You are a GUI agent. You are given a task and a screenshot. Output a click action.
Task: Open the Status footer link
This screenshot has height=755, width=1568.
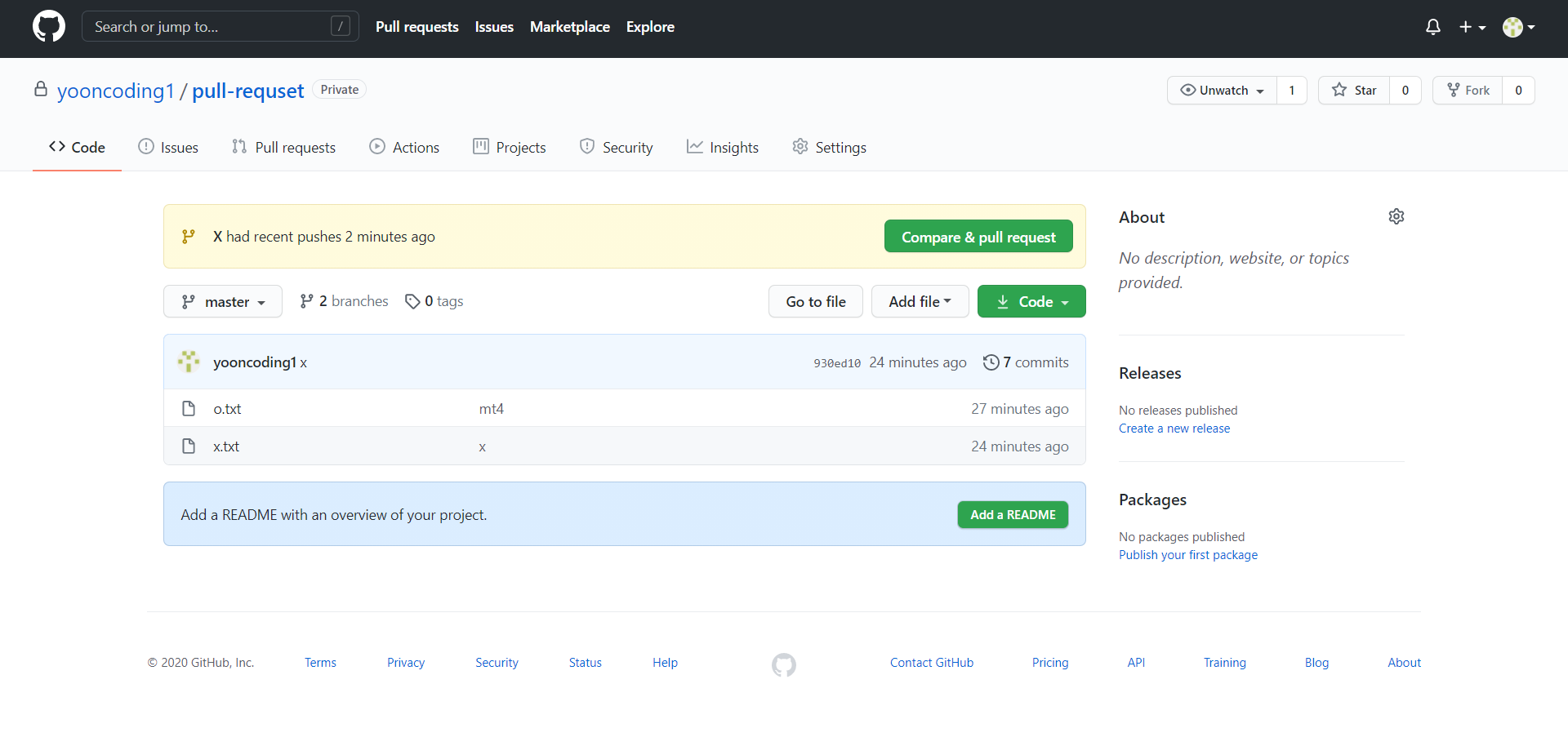click(586, 663)
